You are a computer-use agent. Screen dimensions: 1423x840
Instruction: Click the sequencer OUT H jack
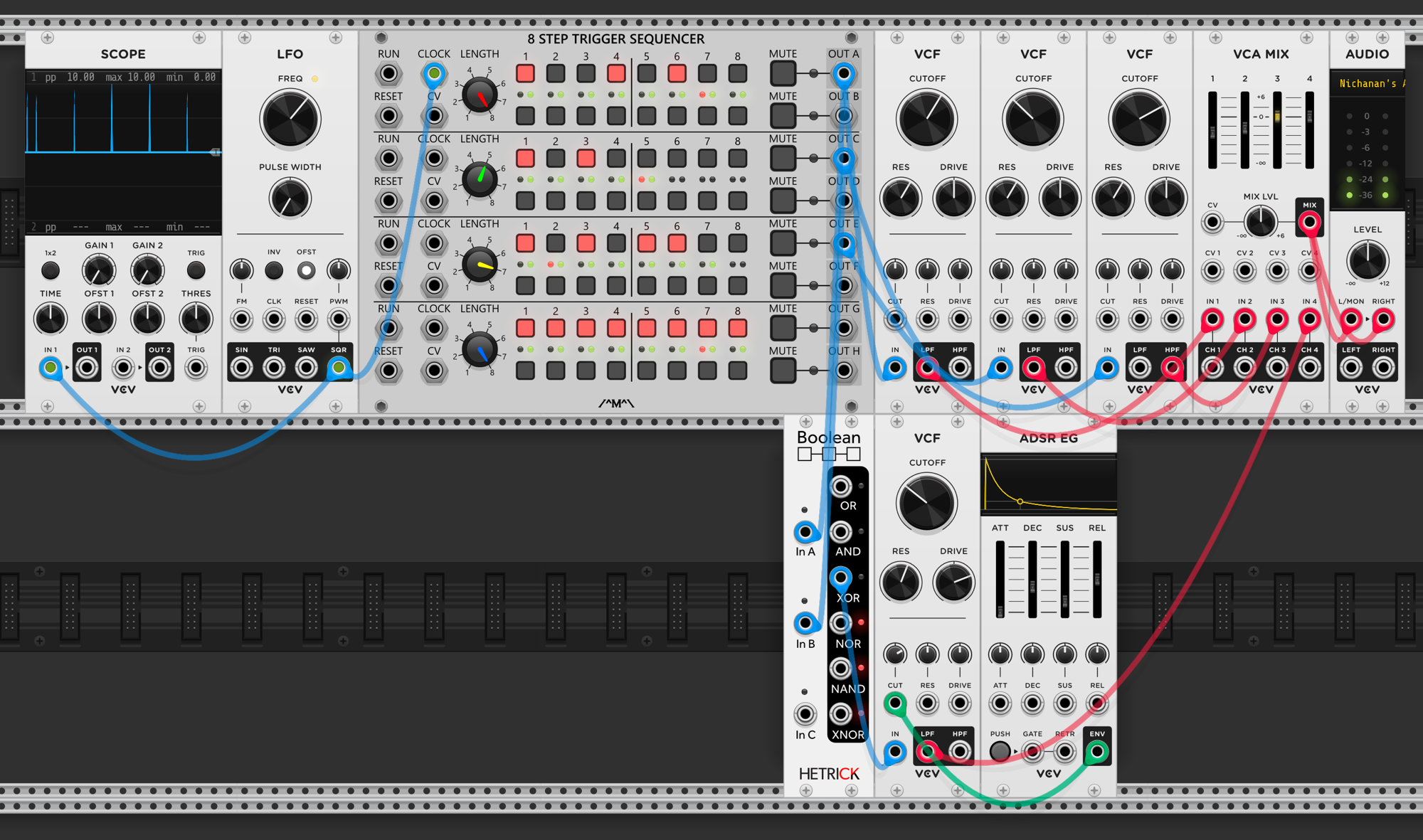844,371
